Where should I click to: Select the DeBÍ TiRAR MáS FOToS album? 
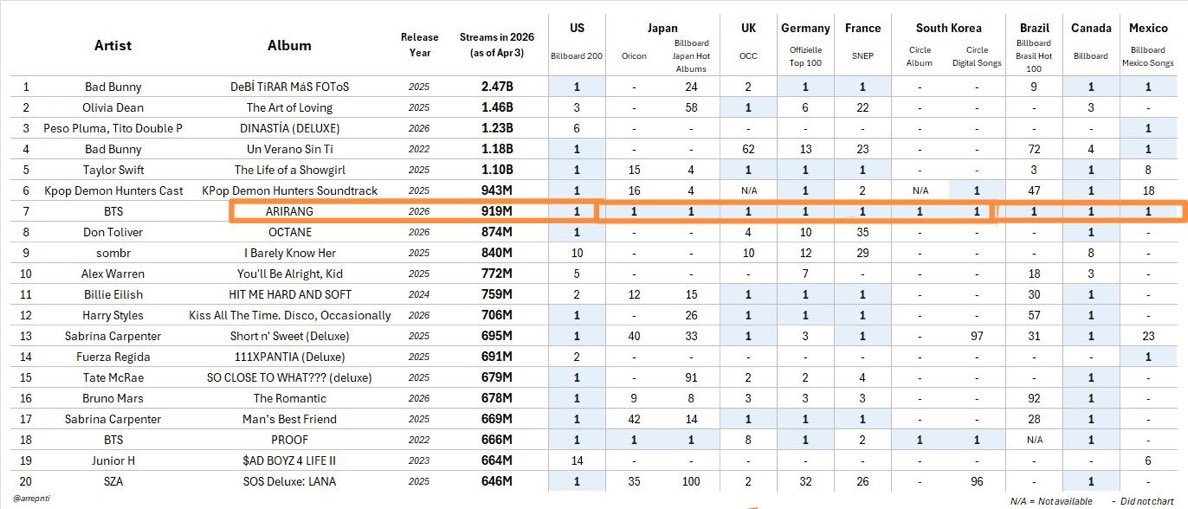pos(289,86)
